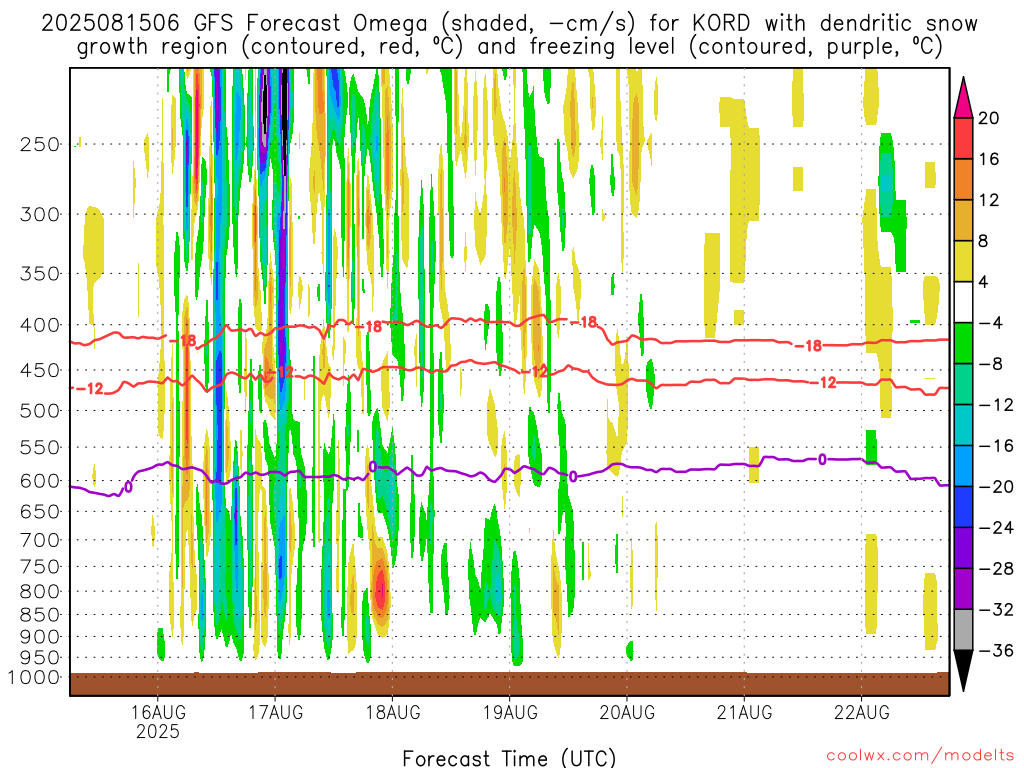Click the 1000 pressure level label
Image resolution: width=1024 pixels, height=768 pixels.
click(33, 677)
